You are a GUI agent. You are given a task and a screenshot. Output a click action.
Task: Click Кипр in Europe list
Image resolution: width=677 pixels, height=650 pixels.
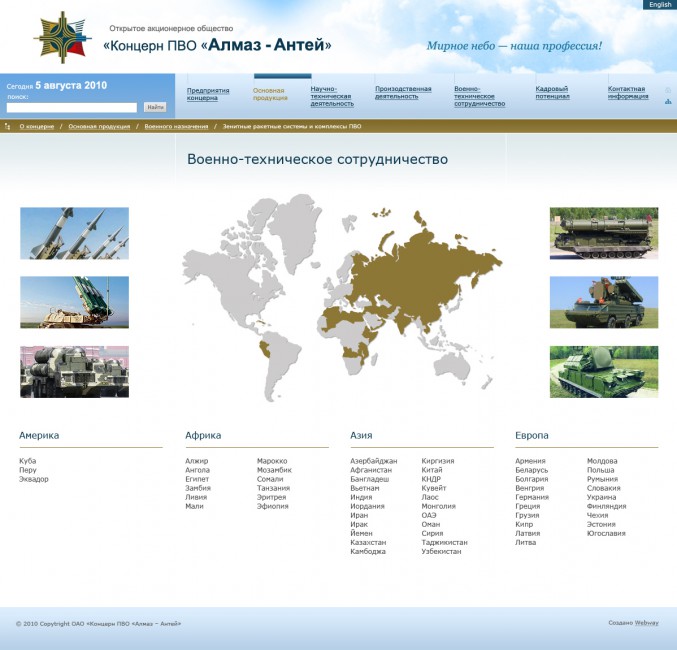click(x=524, y=524)
